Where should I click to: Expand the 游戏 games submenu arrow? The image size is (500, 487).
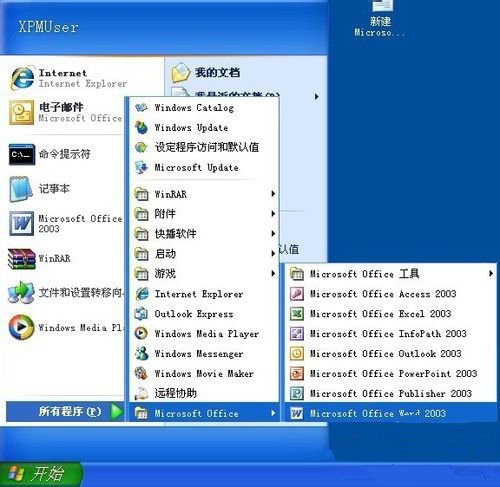point(273,274)
